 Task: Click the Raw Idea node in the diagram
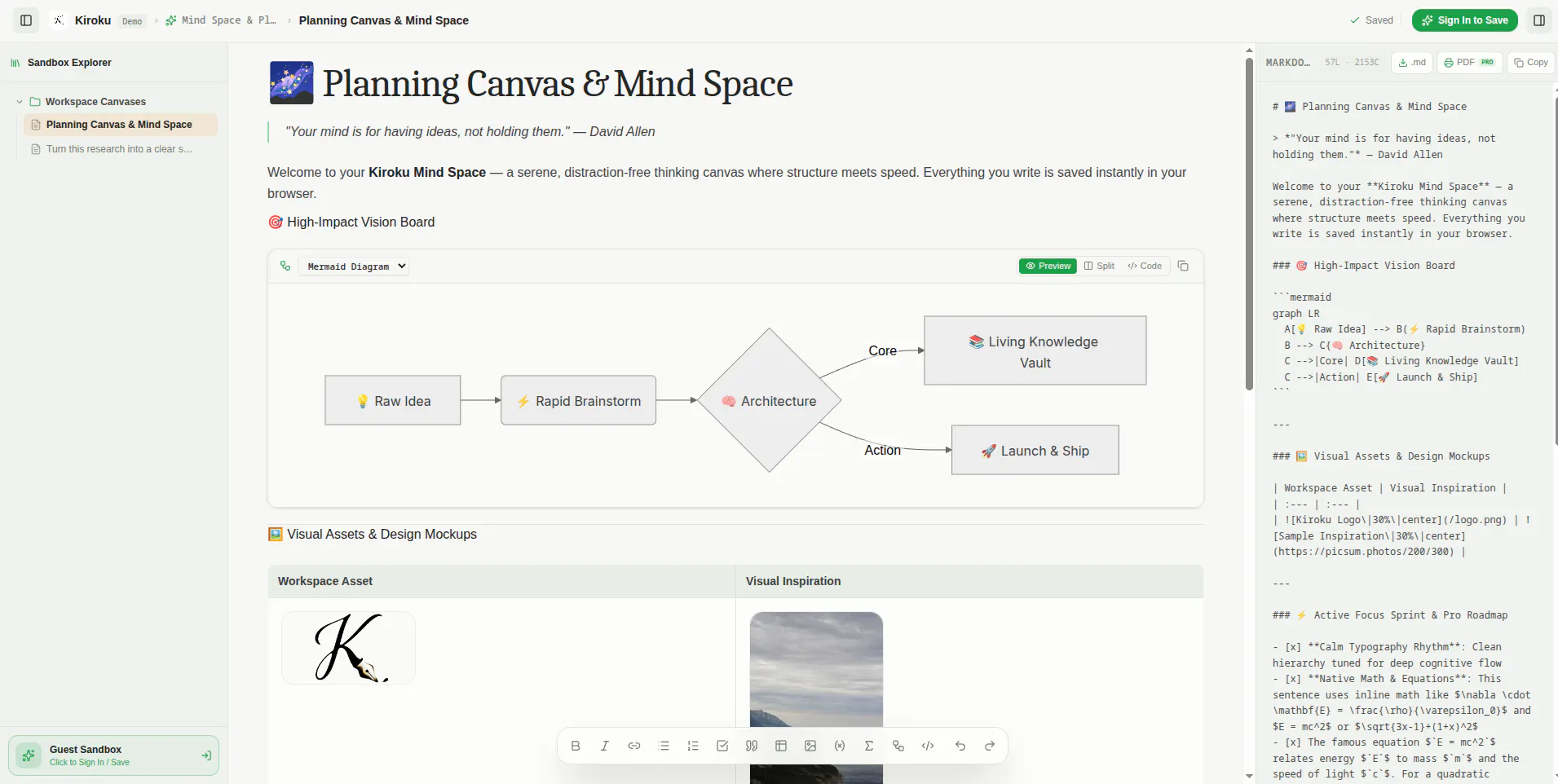393,400
